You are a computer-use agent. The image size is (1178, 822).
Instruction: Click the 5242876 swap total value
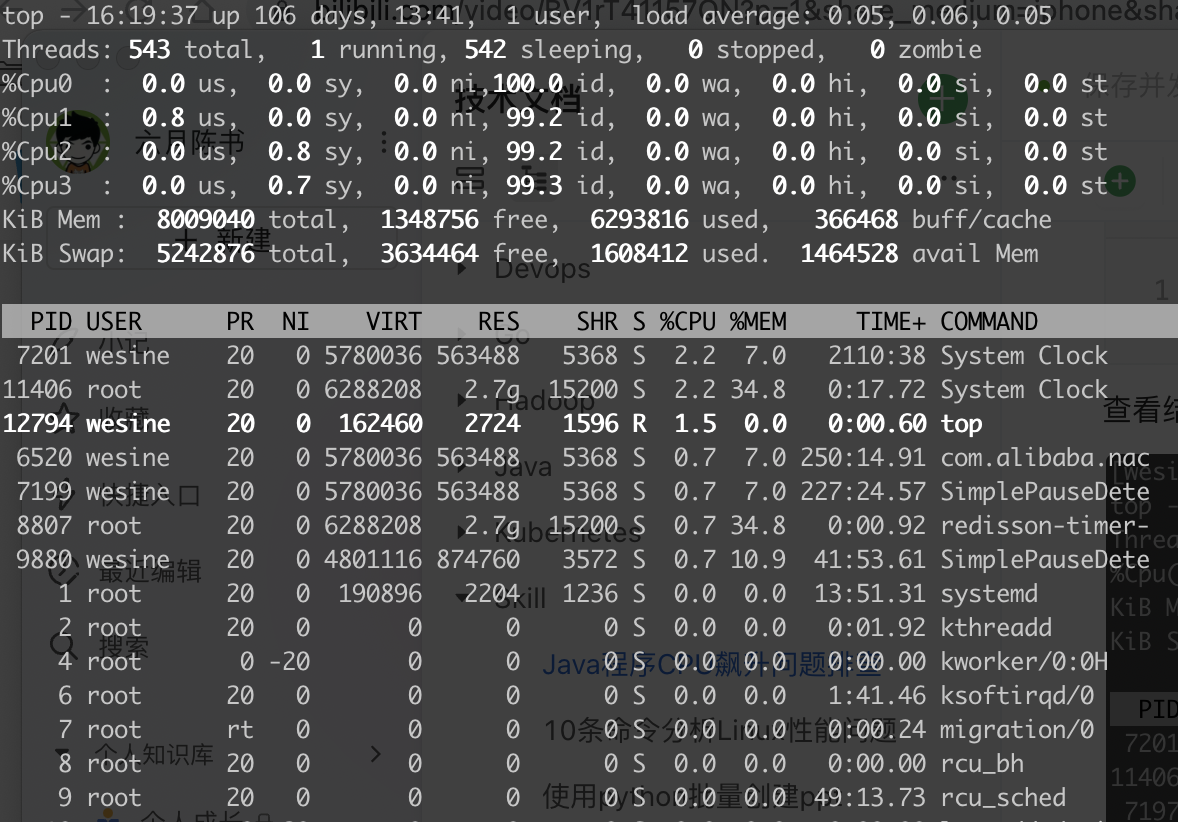tap(205, 254)
